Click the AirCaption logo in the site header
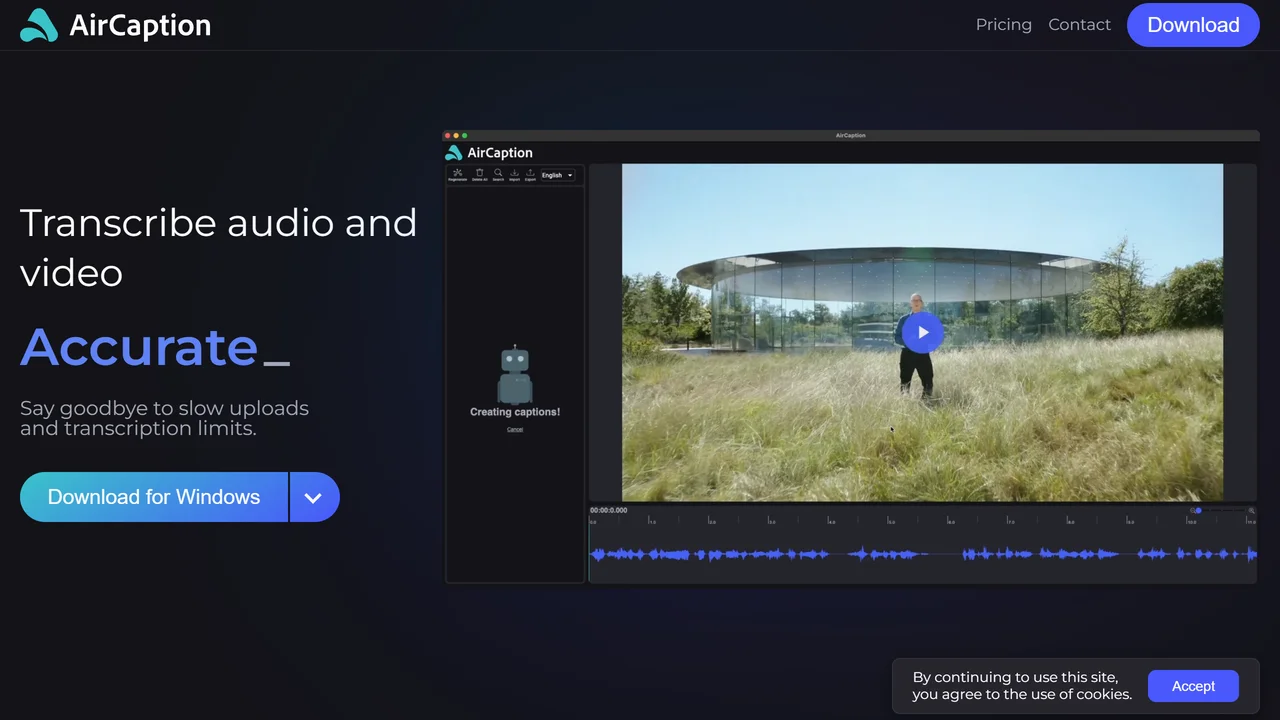This screenshot has width=1280, height=720. point(115,25)
